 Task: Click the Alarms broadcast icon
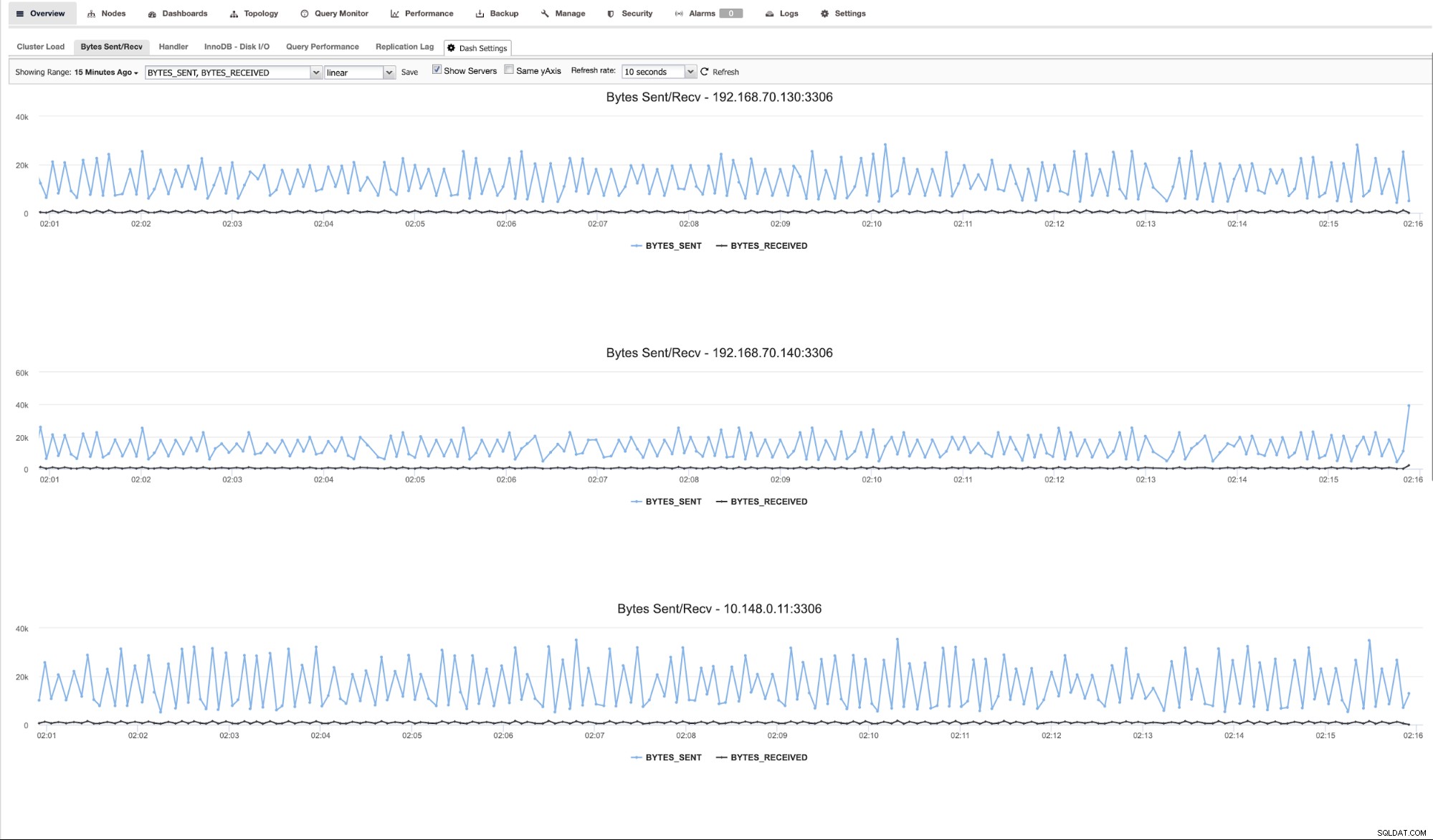tap(679, 14)
